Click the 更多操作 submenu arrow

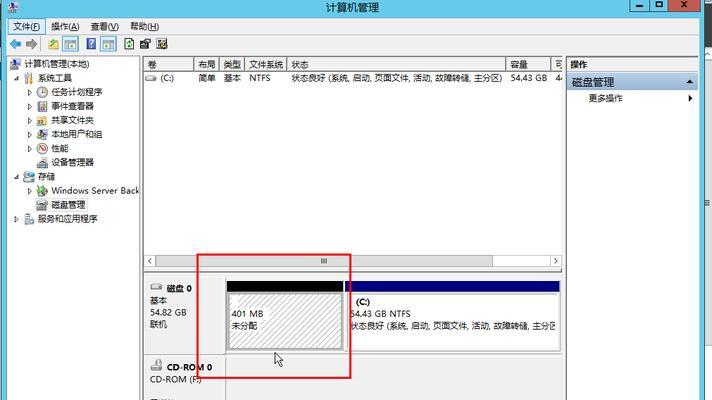point(690,98)
